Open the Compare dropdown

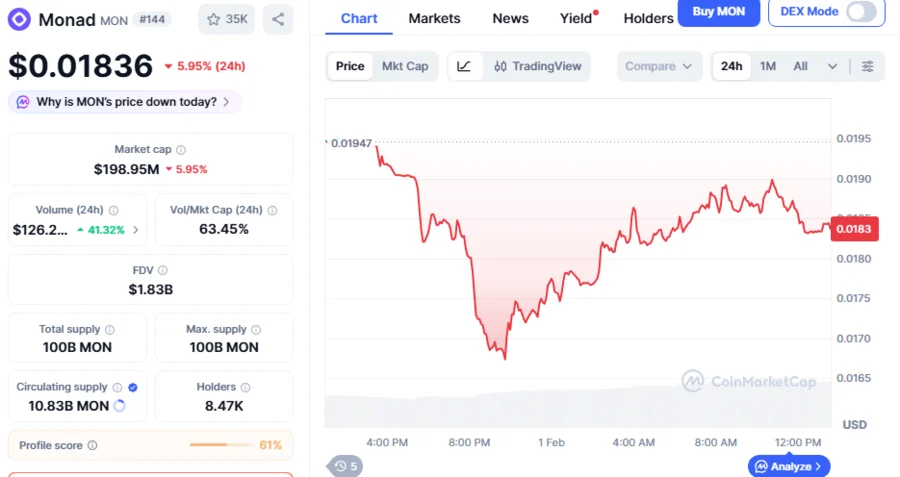pyautogui.click(x=658, y=66)
